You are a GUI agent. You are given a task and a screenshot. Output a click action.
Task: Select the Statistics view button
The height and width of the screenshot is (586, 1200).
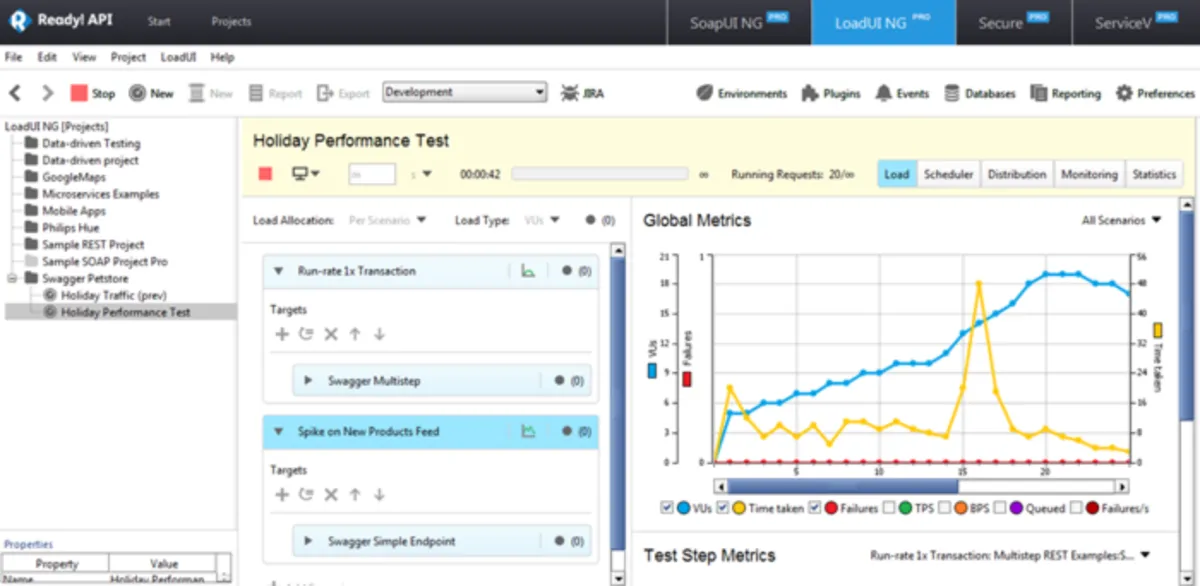pyautogui.click(x=1154, y=174)
